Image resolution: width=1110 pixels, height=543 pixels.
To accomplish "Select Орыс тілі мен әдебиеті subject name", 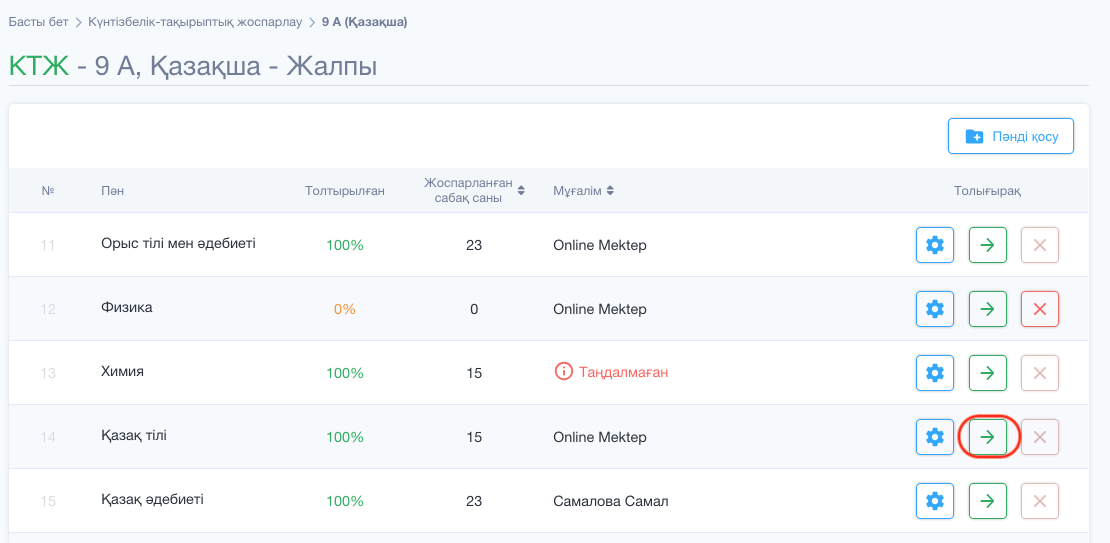I will point(178,244).
